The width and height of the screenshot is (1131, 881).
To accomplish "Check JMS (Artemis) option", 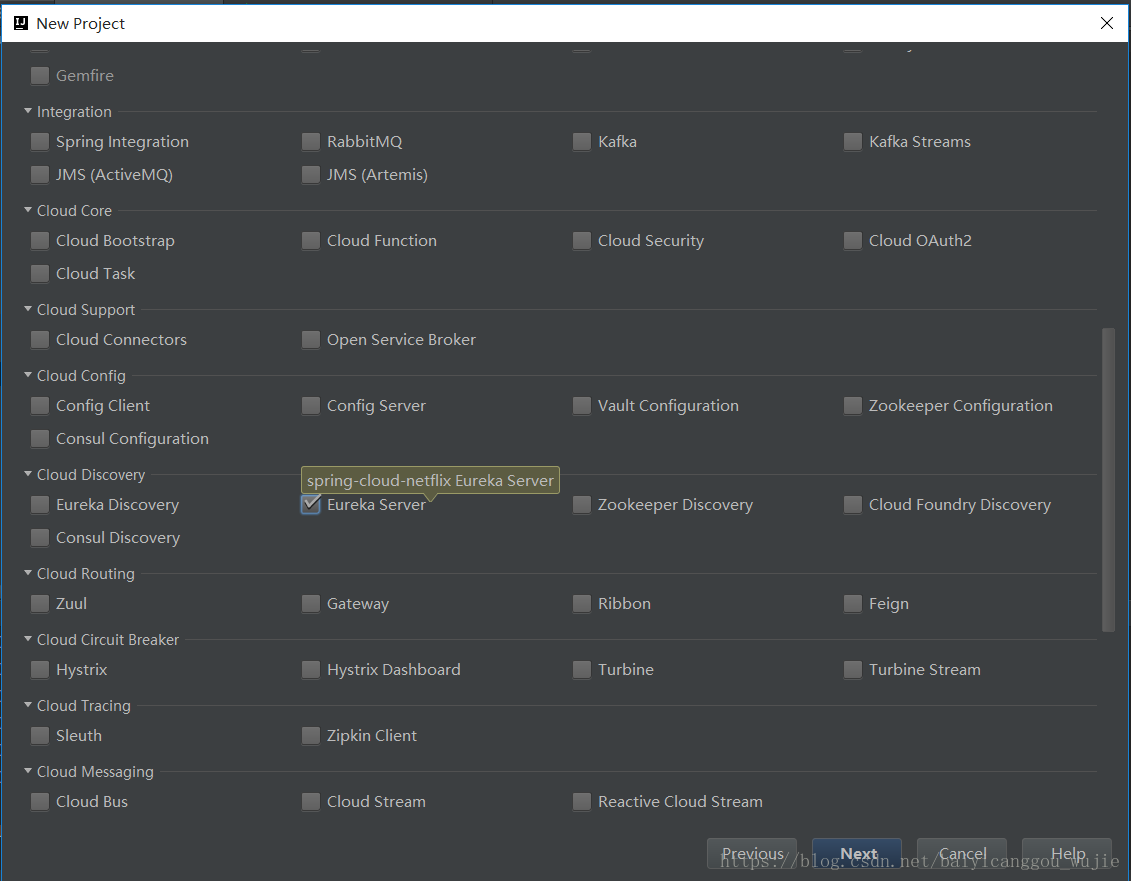I will tap(311, 175).
